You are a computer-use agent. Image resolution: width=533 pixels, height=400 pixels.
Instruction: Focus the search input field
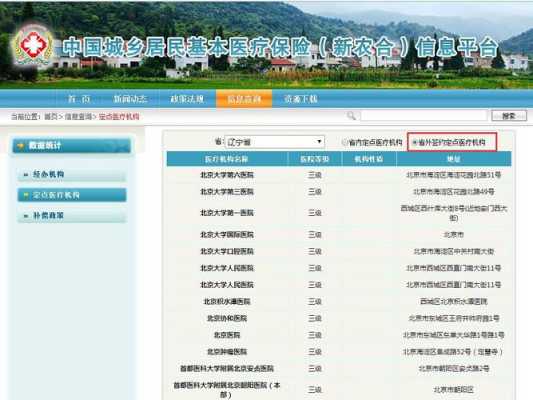point(424,116)
